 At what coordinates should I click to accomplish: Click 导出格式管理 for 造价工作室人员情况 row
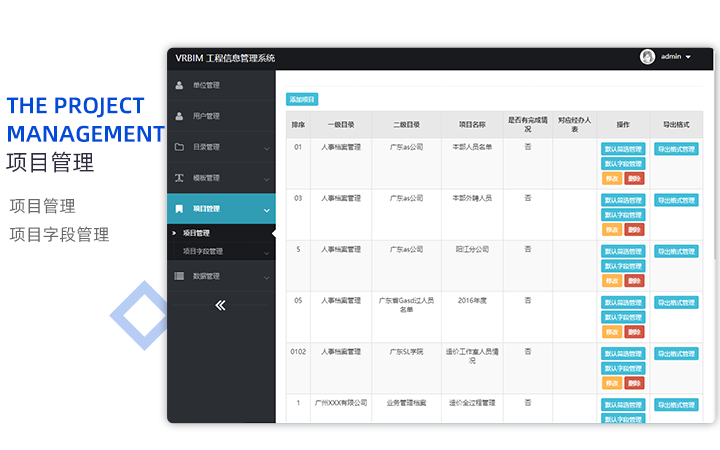coord(676,354)
